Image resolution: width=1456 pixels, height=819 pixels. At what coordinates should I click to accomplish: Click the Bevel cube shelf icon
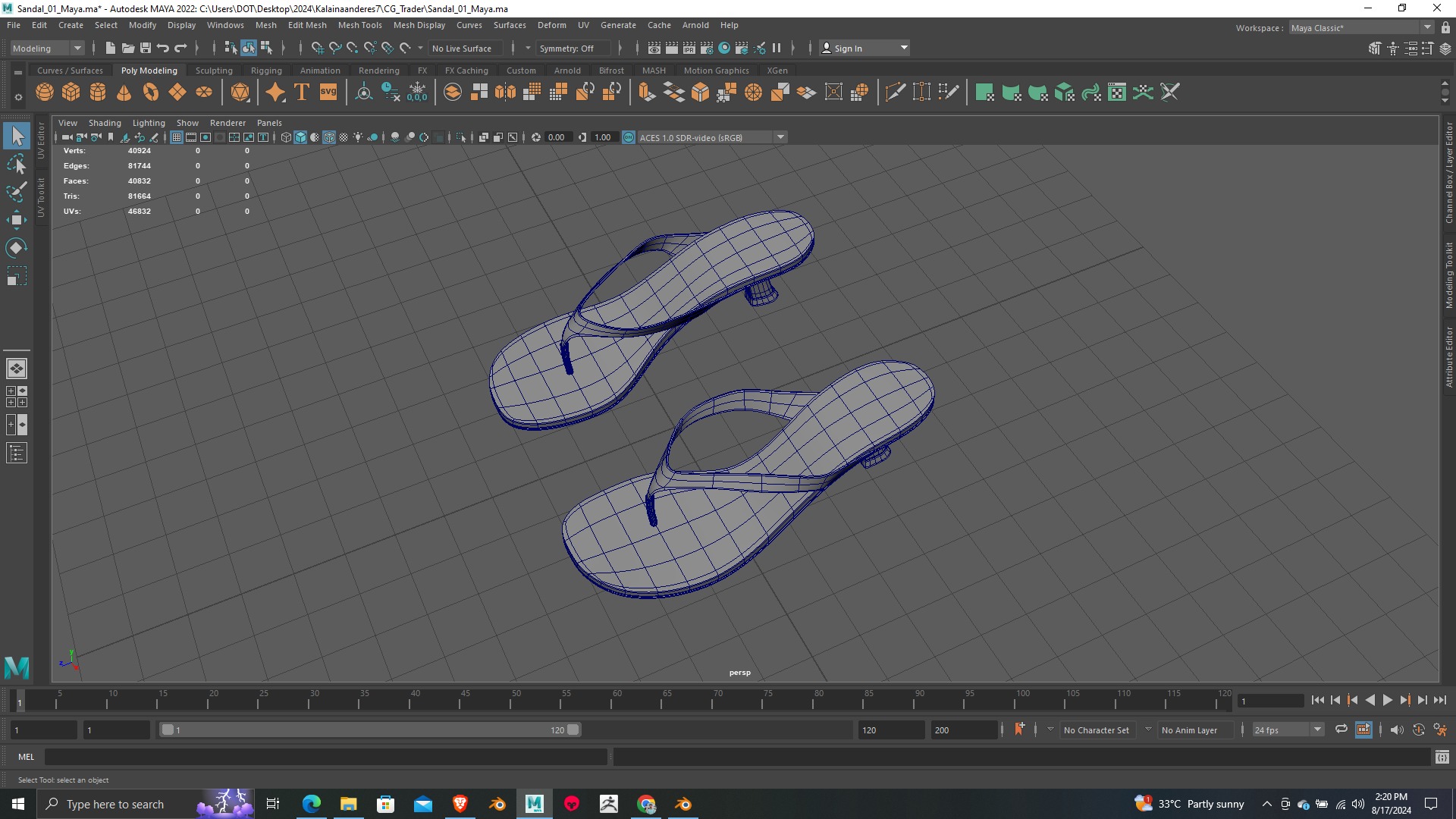[701, 93]
